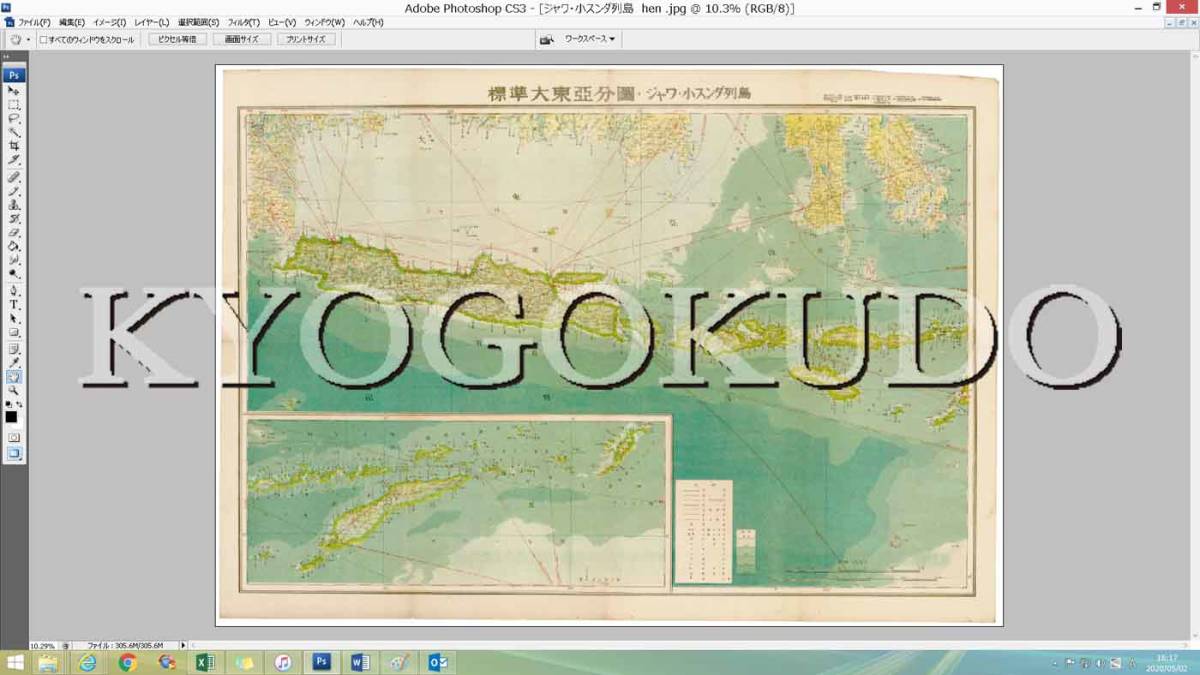Open the フィルタ(T) menu
Screen dimensions: 1200x675
click(x=243, y=22)
